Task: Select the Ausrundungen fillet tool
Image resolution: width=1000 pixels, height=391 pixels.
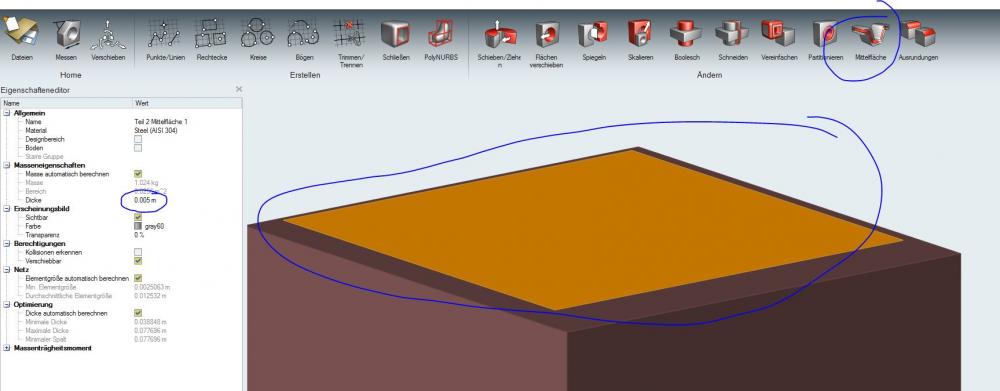Action: (918, 34)
